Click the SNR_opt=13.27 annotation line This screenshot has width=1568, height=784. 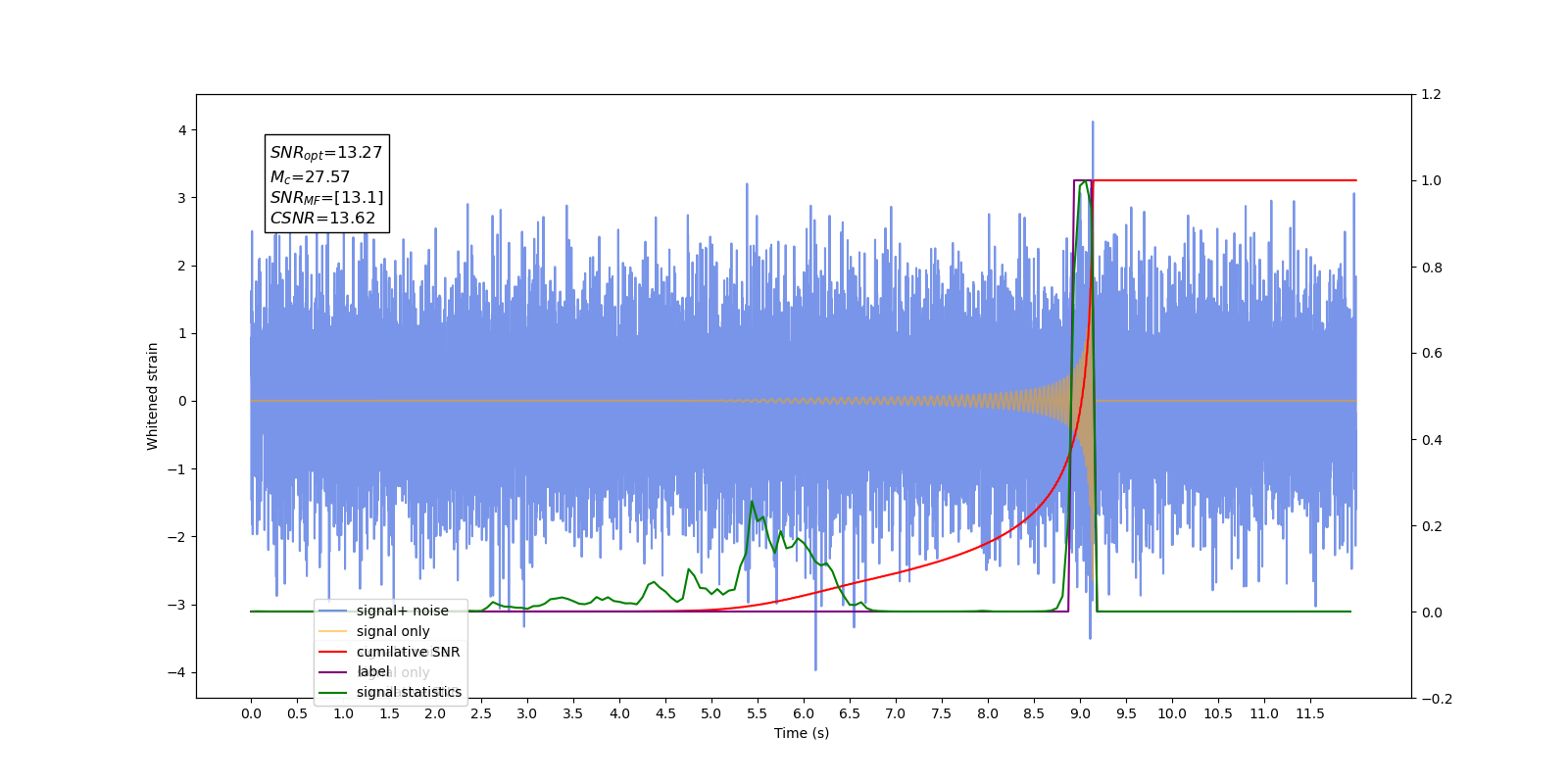point(326,153)
